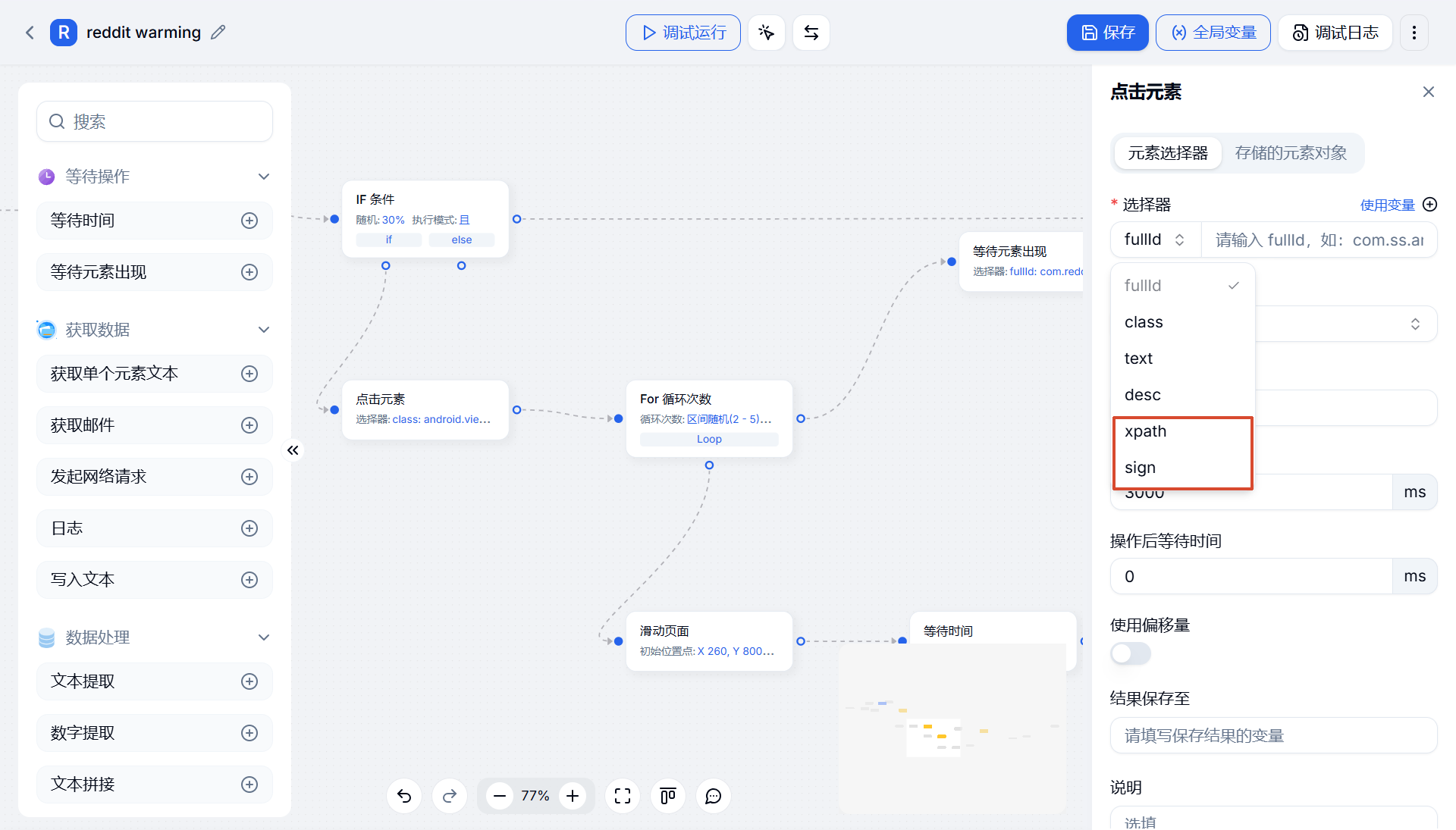Collapse the sidebar with double-chevron button
This screenshot has height=830, width=1456.
293,450
